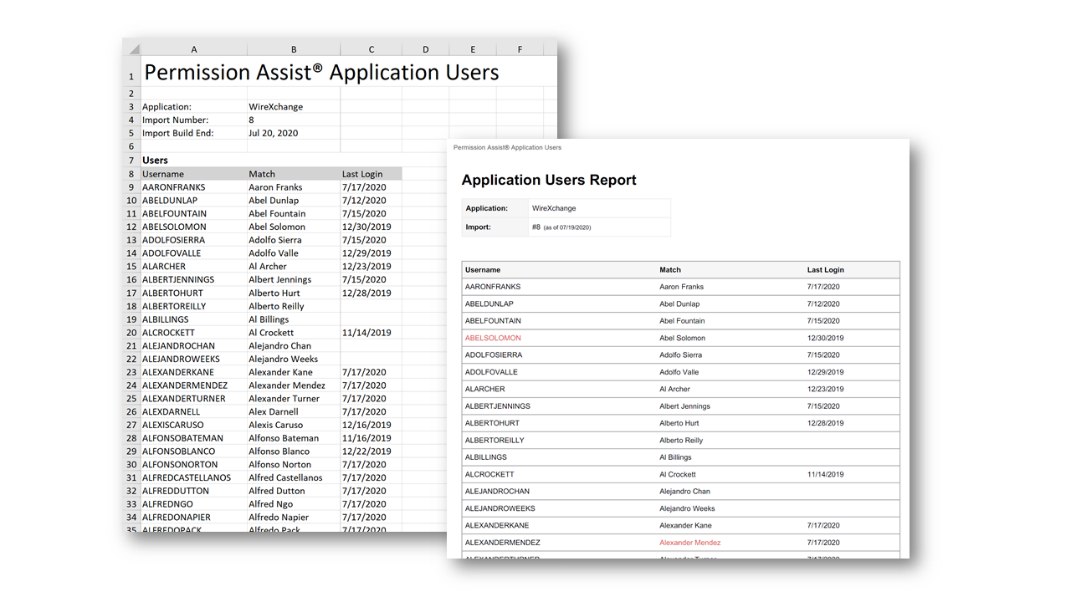Select row 1 header beside the title

pos(131,76)
